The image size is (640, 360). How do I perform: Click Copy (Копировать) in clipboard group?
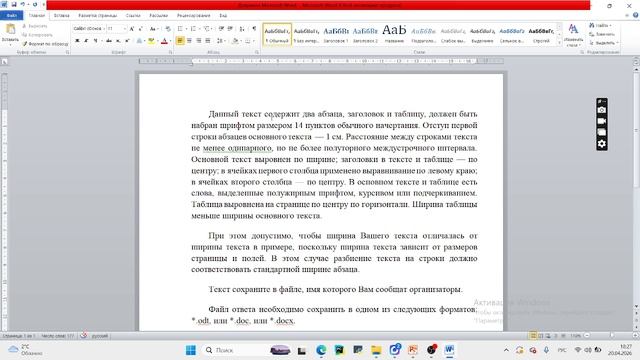(x=37, y=35)
